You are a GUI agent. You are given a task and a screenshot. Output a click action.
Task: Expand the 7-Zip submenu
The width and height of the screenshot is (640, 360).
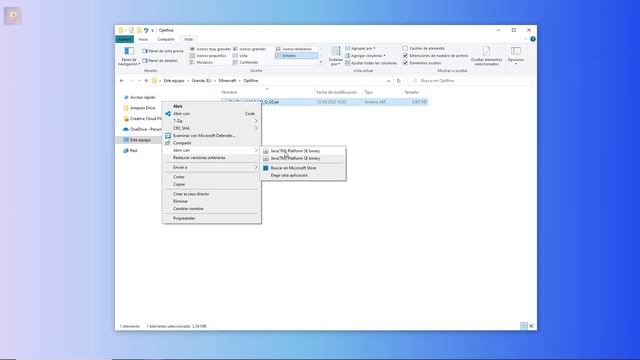click(211, 121)
